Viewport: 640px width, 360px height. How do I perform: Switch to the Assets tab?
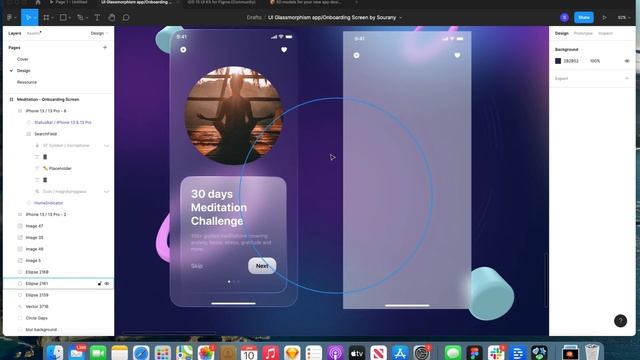33,33
